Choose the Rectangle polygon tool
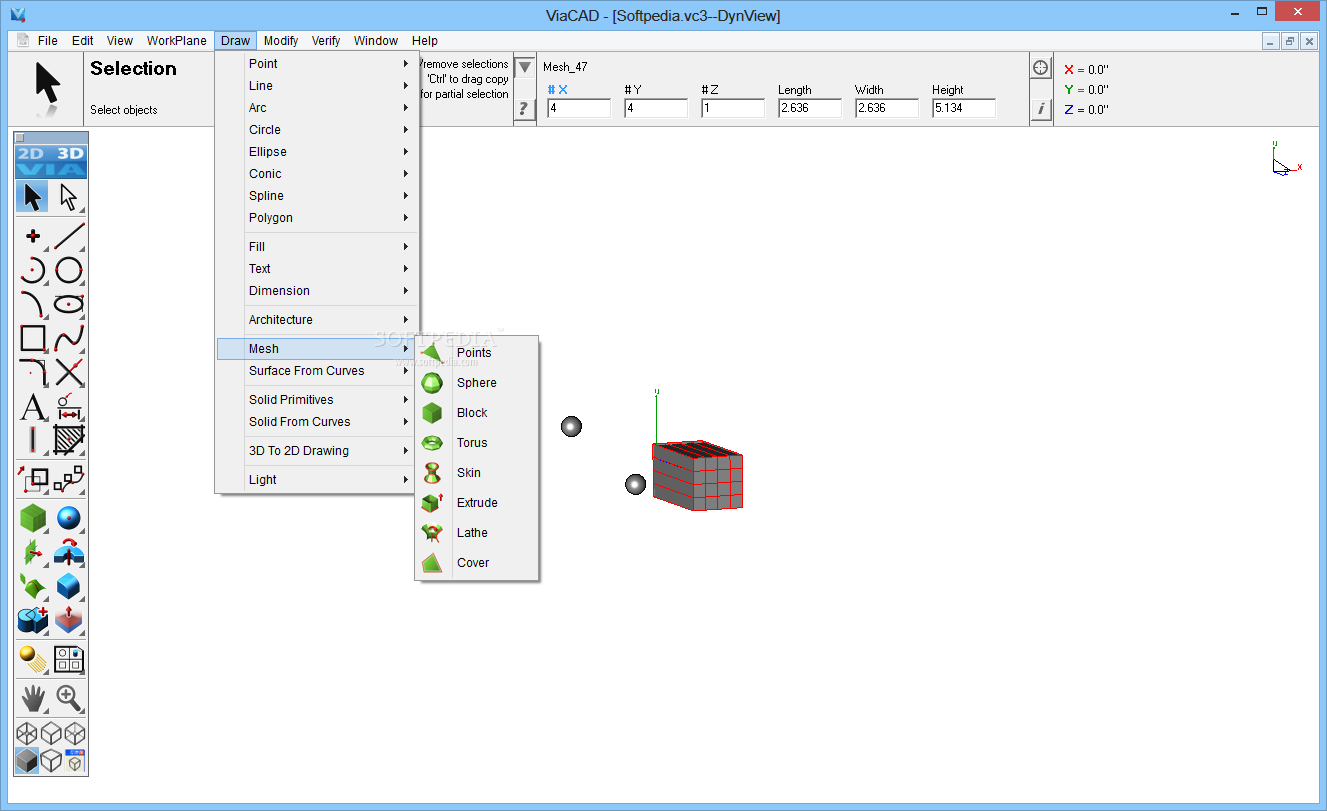This screenshot has width=1327, height=811. (33, 338)
